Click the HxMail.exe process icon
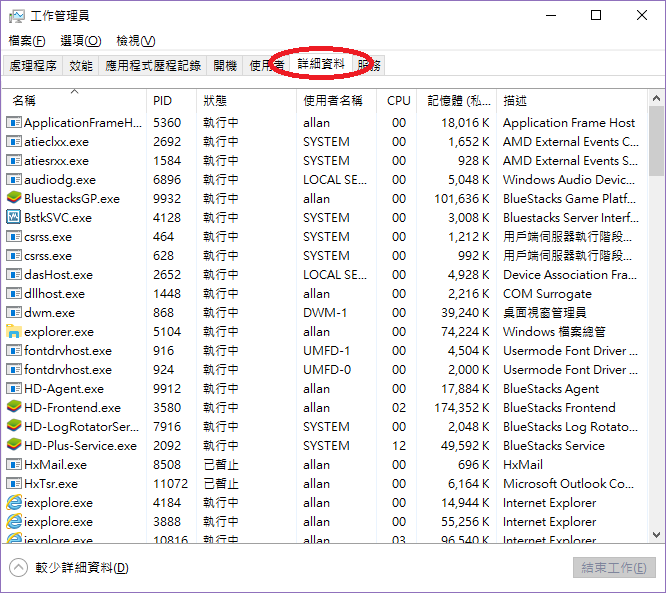Screen dimensions: 666x593 point(14,465)
